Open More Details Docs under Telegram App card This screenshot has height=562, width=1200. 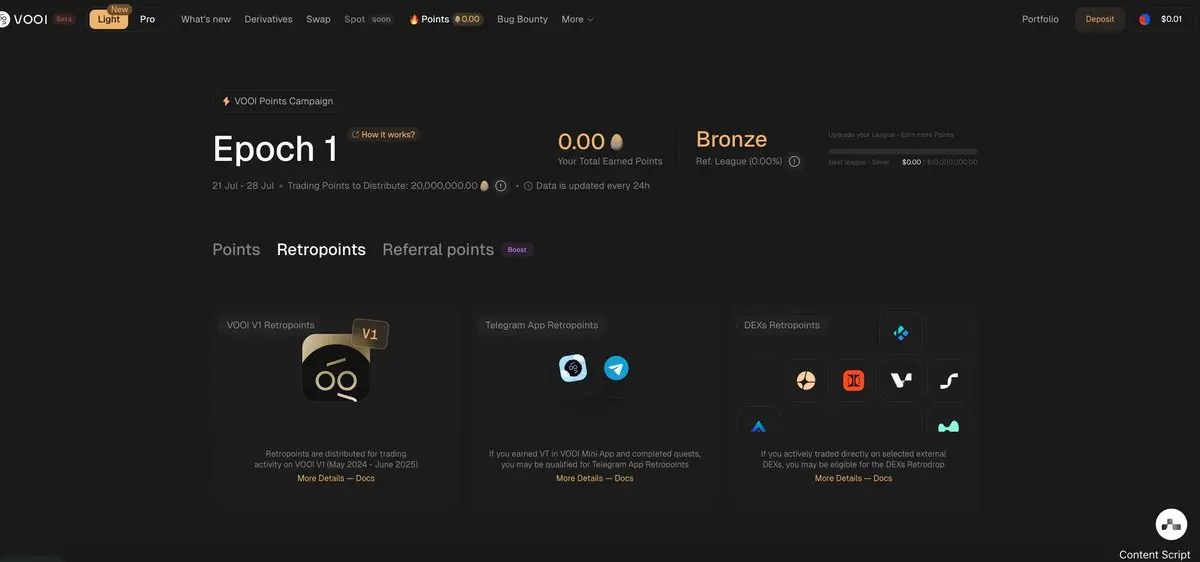[x=595, y=478]
